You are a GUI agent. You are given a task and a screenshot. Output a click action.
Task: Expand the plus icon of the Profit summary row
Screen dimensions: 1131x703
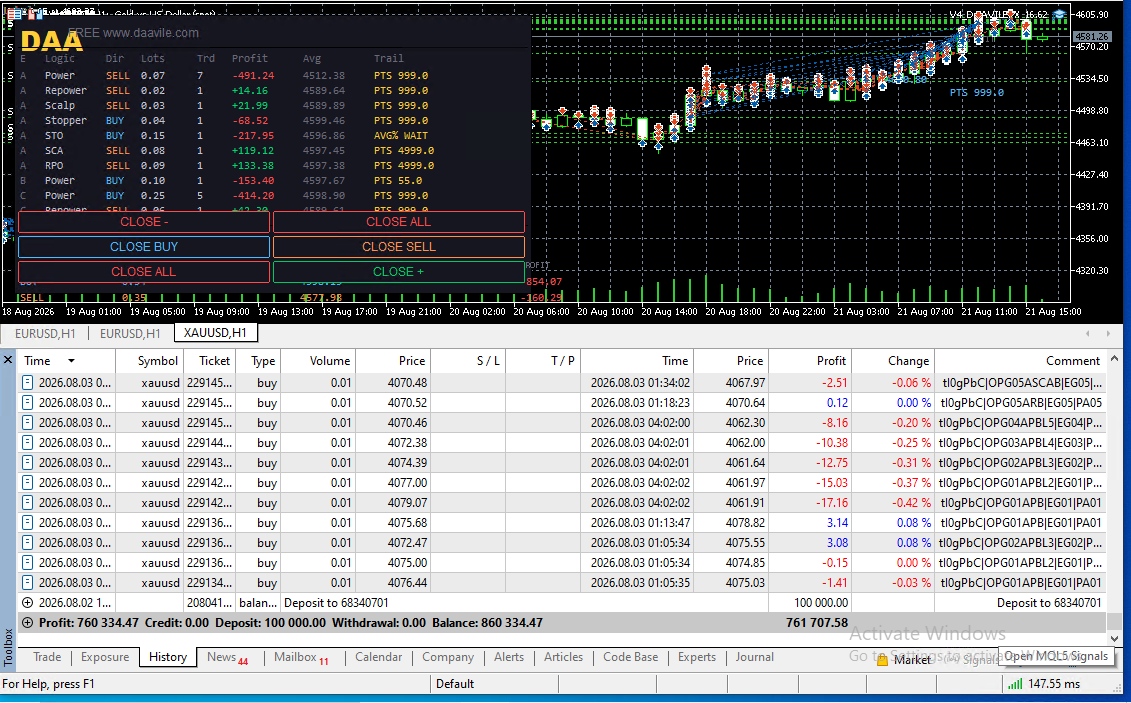27,623
